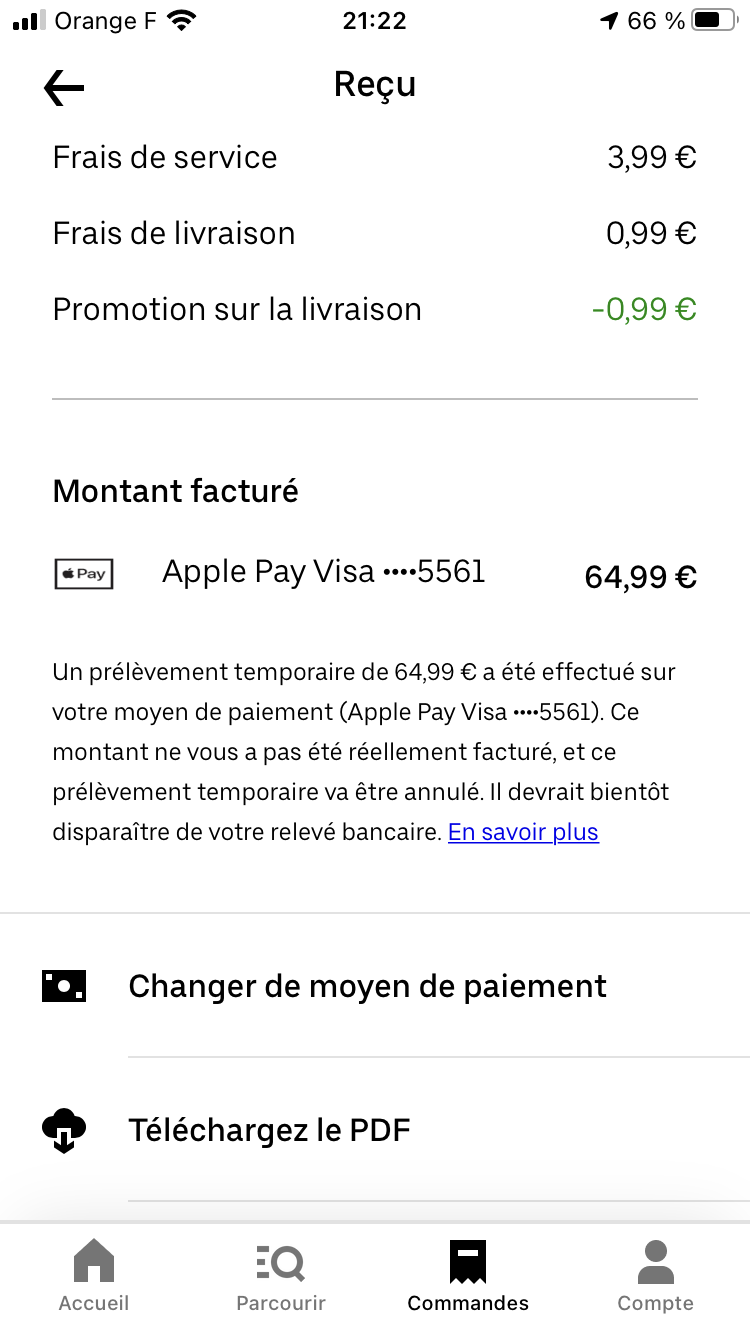Viewport: 750px width, 1334px height.
Task: Tap the cash payment method icon
Action: (x=64, y=986)
